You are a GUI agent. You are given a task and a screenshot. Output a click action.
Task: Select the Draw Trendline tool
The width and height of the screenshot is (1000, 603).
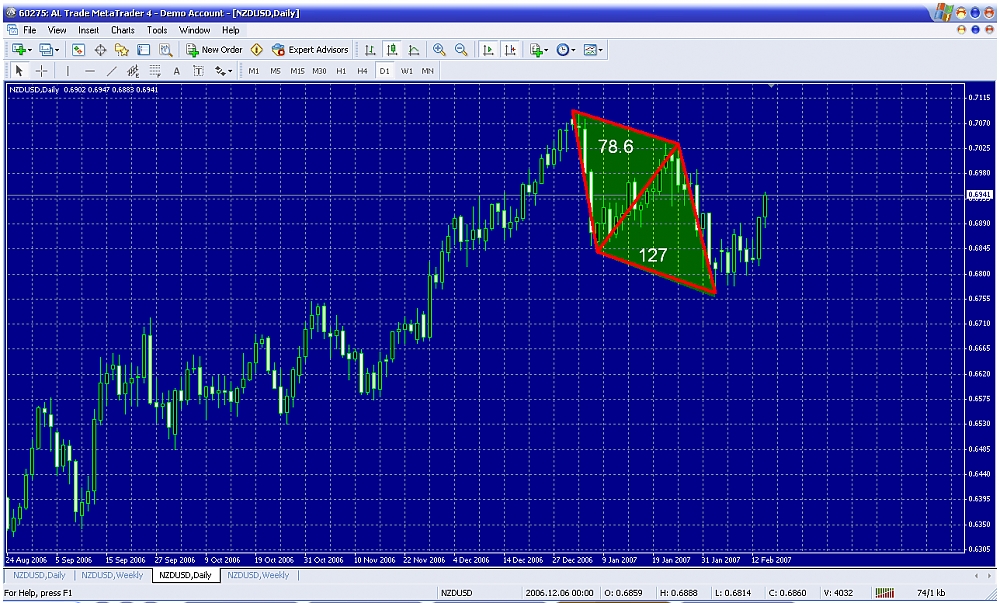[x=111, y=71]
